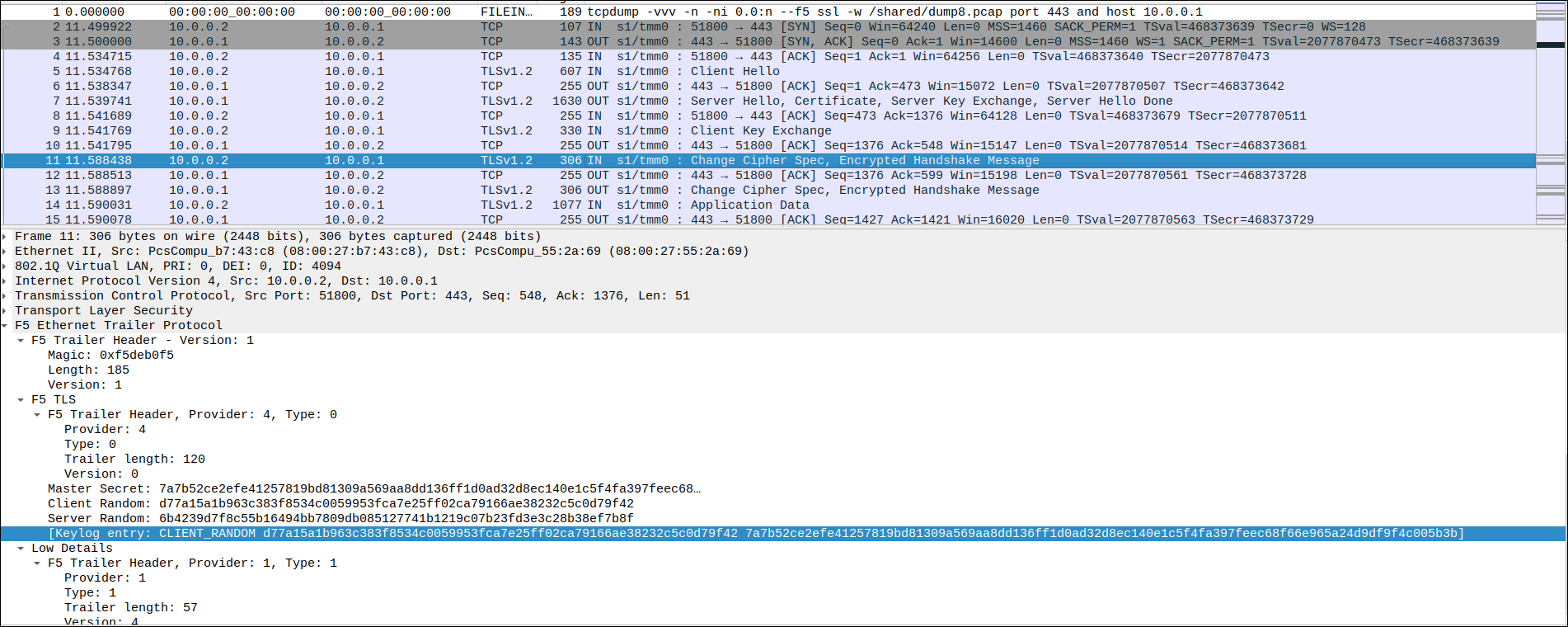Expand the 802.1Q Virtual LAN node
Viewport: 1568px width, 627px height.
pyautogui.click(x=5, y=266)
